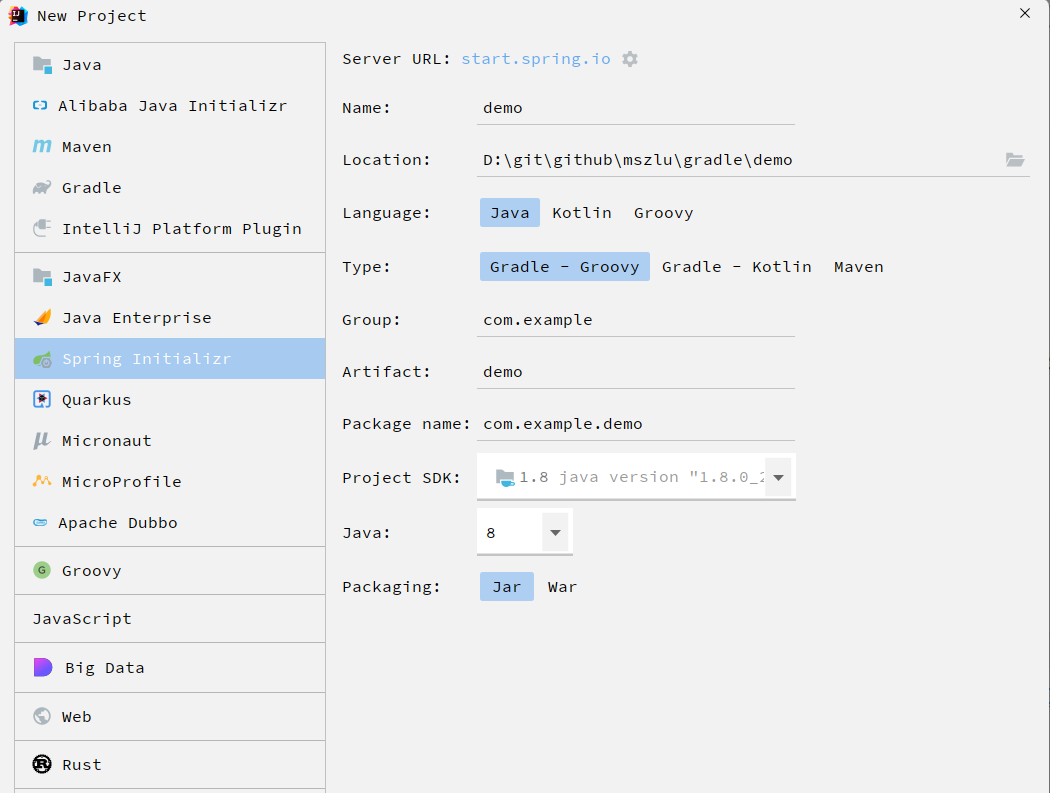Click the Apache Dubbo icon

[x=40, y=522]
